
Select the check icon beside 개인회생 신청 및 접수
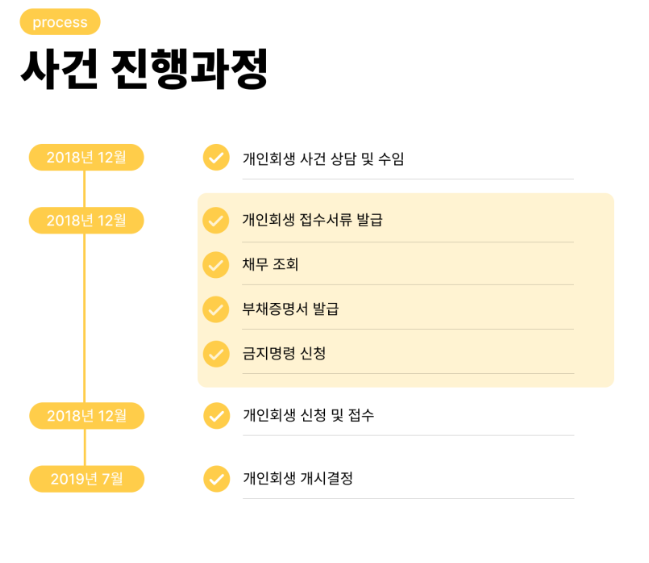(x=216, y=416)
